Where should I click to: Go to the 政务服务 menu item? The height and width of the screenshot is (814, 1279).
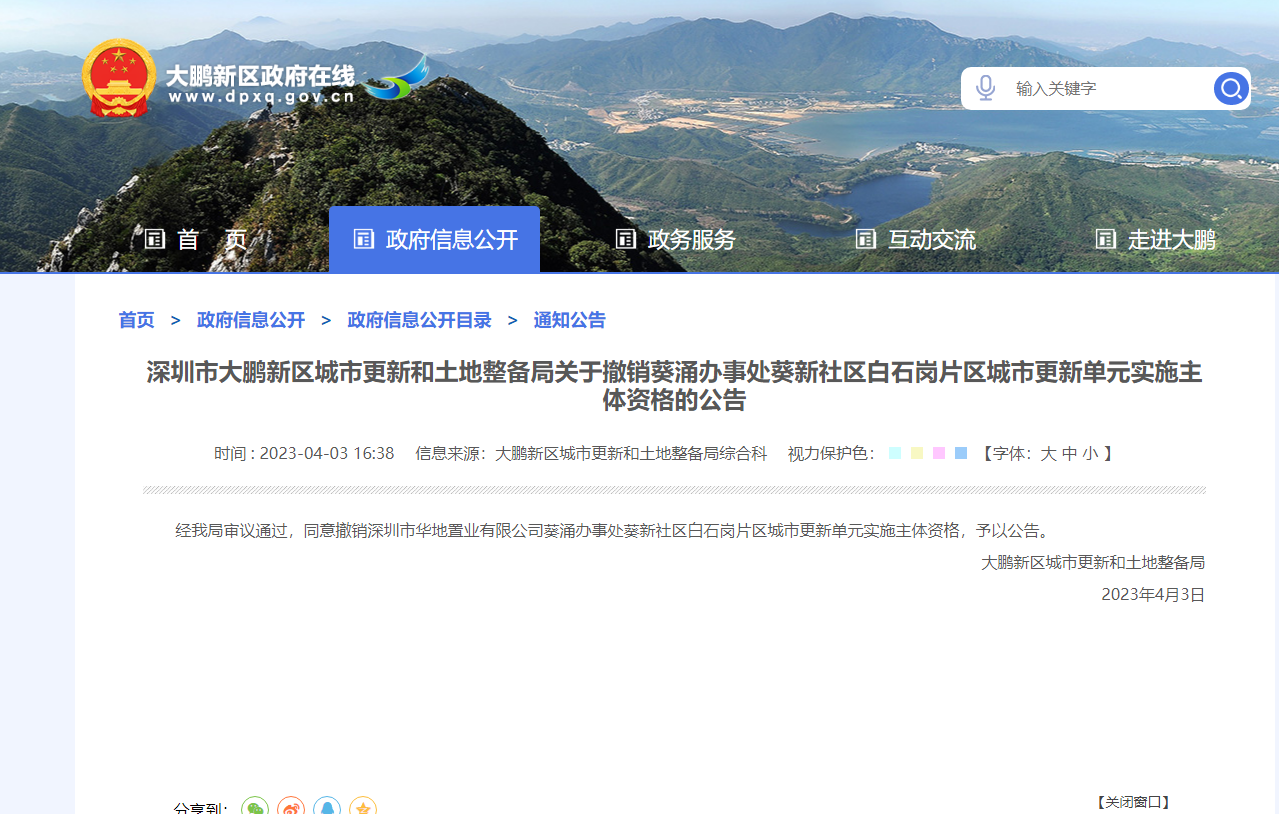point(675,240)
